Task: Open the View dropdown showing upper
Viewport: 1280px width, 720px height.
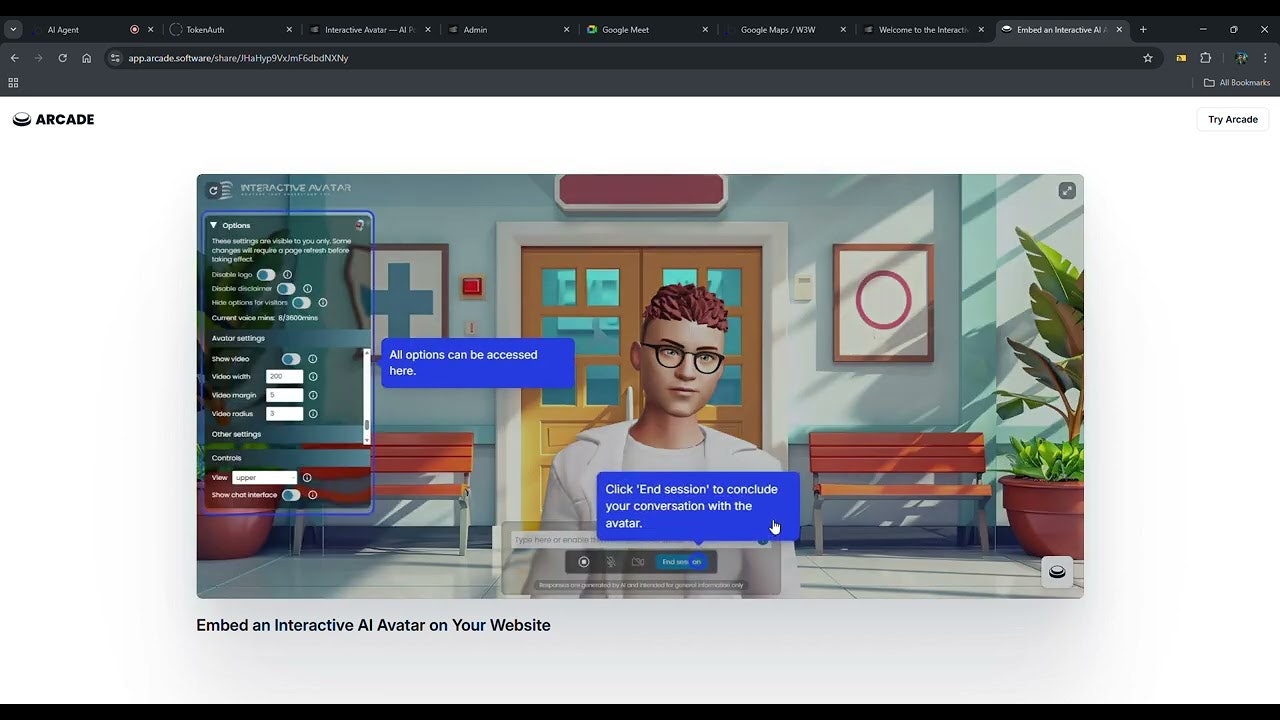Action: [264, 477]
